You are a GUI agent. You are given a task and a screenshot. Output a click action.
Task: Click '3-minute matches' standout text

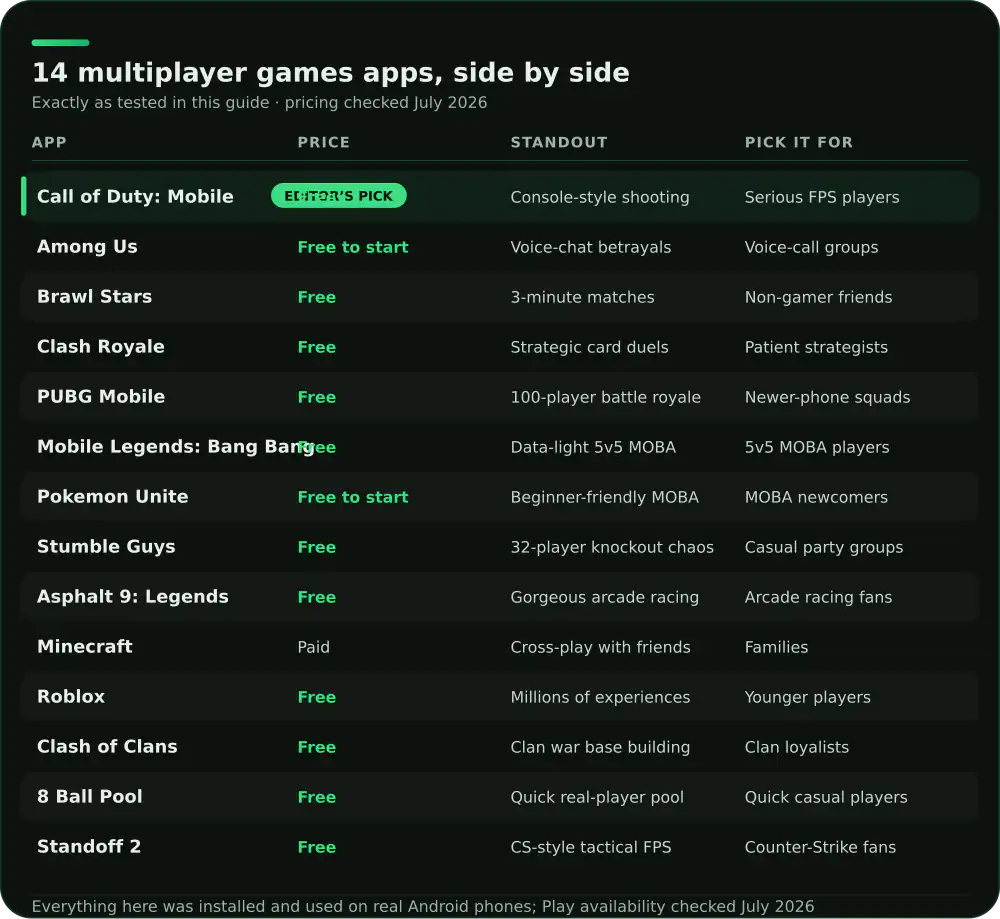click(x=582, y=297)
